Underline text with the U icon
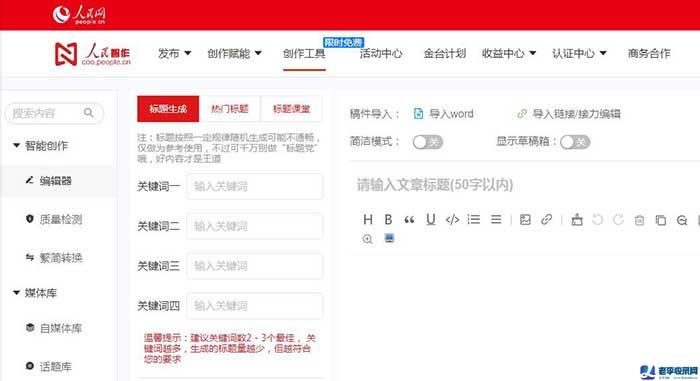The width and height of the screenshot is (700, 381). (430, 219)
